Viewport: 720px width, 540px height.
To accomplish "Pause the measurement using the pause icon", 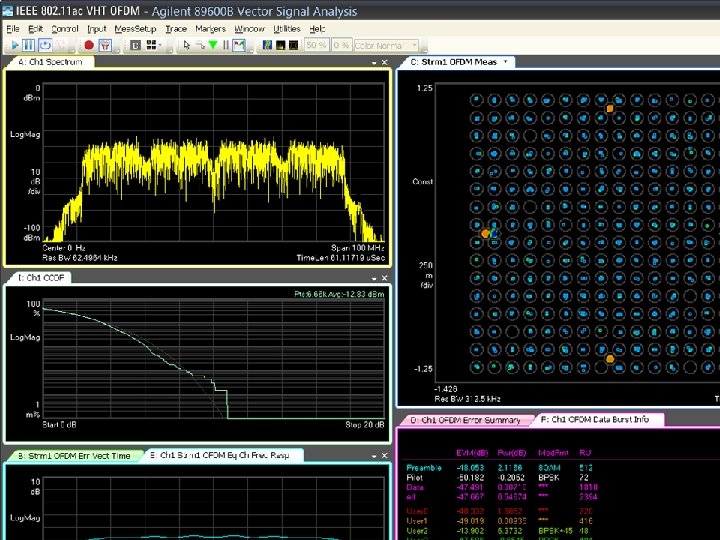I will click(x=29, y=45).
